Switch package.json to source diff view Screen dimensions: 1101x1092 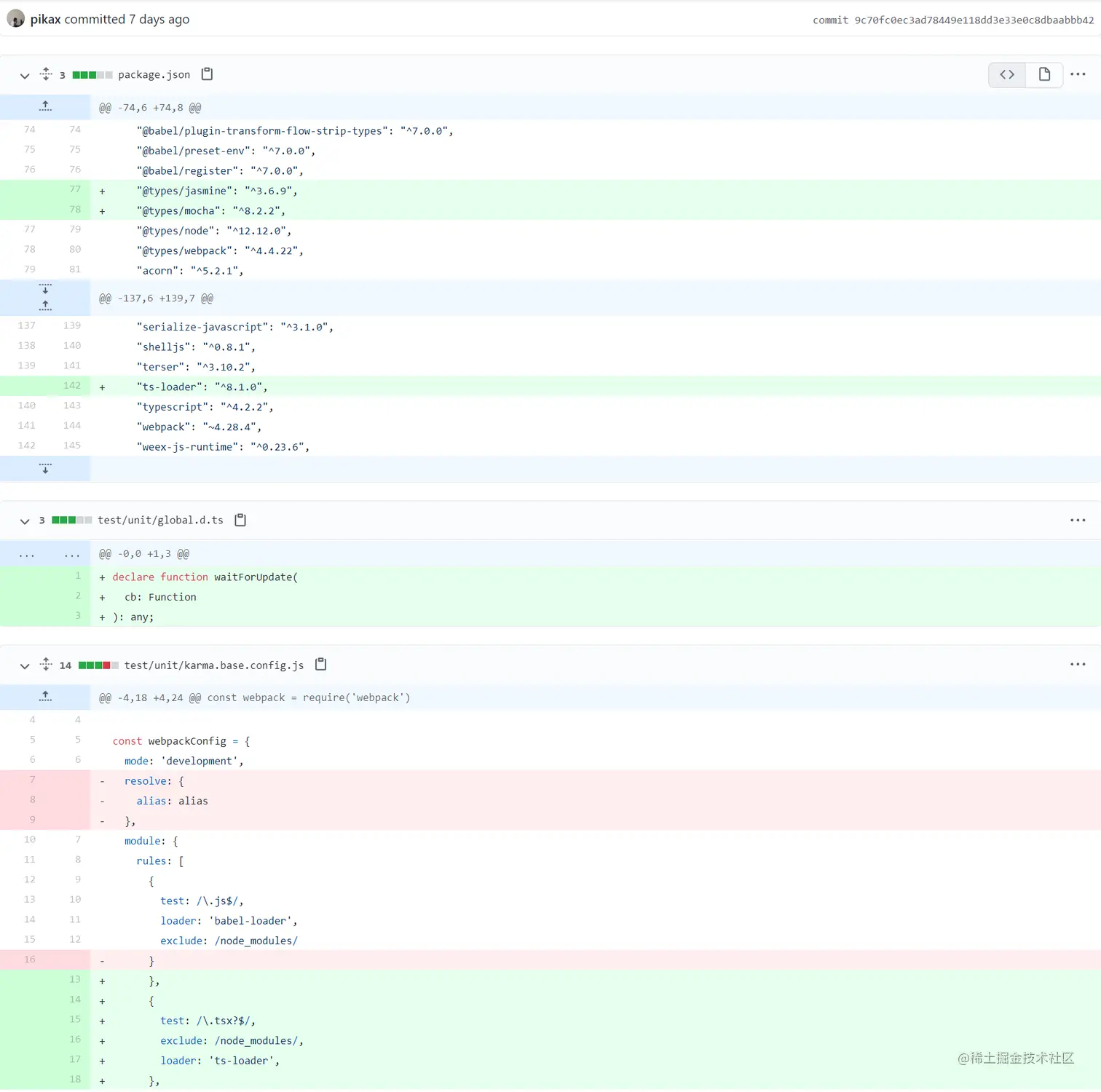pyautogui.click(x=1007, y=74)
